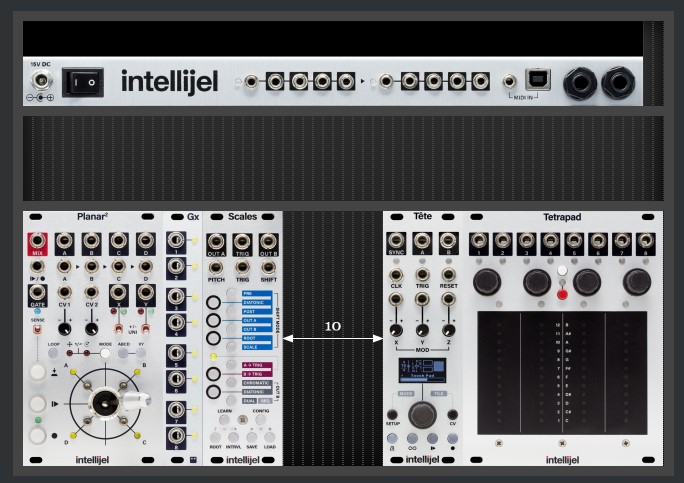The image size is (684, 483).
Task: Turn the Z MOD knob on Tête
Action: tap(448, 330)
